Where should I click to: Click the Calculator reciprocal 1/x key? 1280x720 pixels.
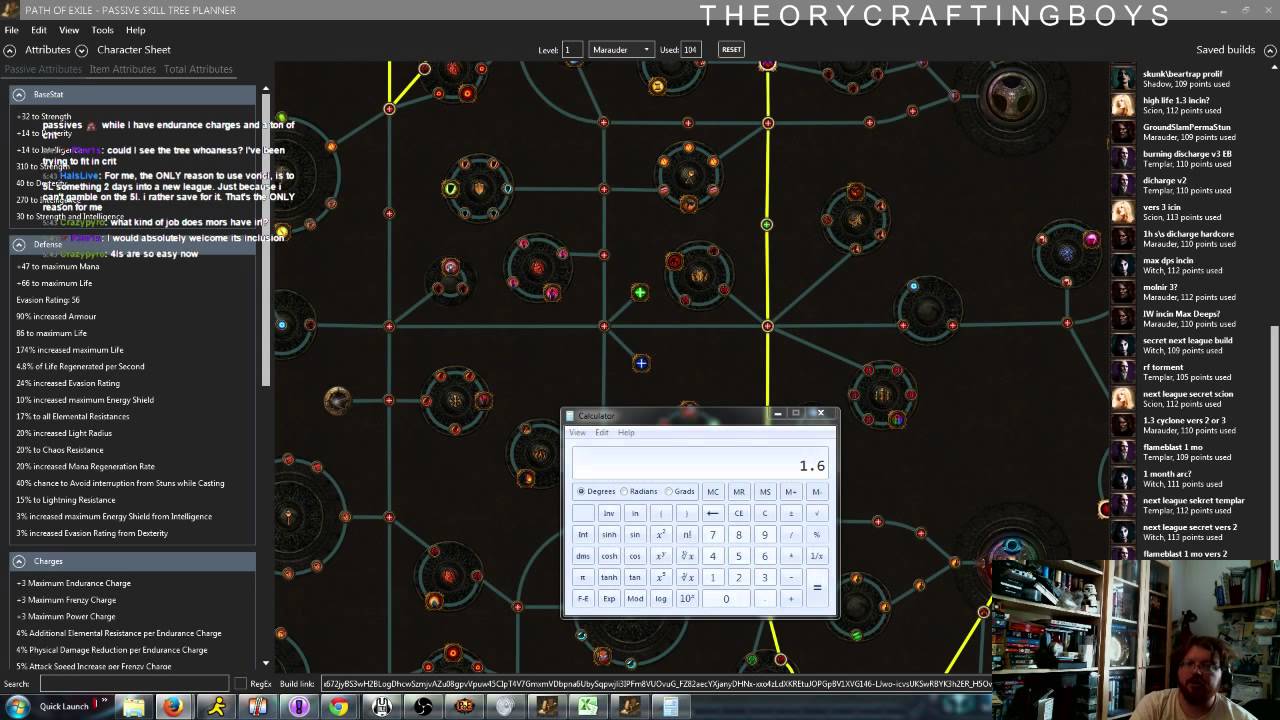[817, 556]
